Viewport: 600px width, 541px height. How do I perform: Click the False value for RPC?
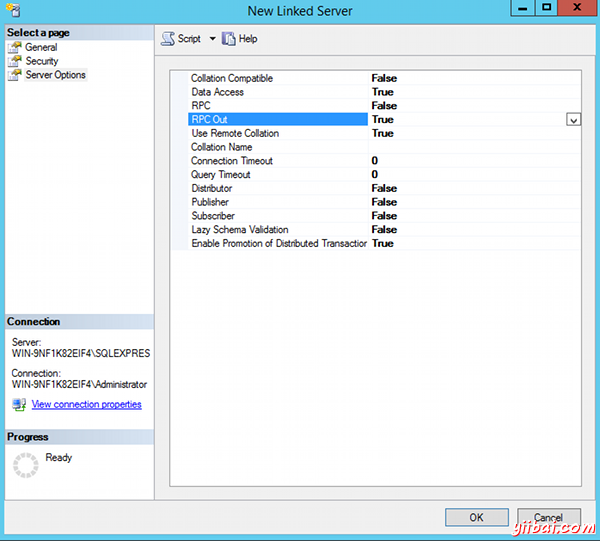[x=384, y=106]
